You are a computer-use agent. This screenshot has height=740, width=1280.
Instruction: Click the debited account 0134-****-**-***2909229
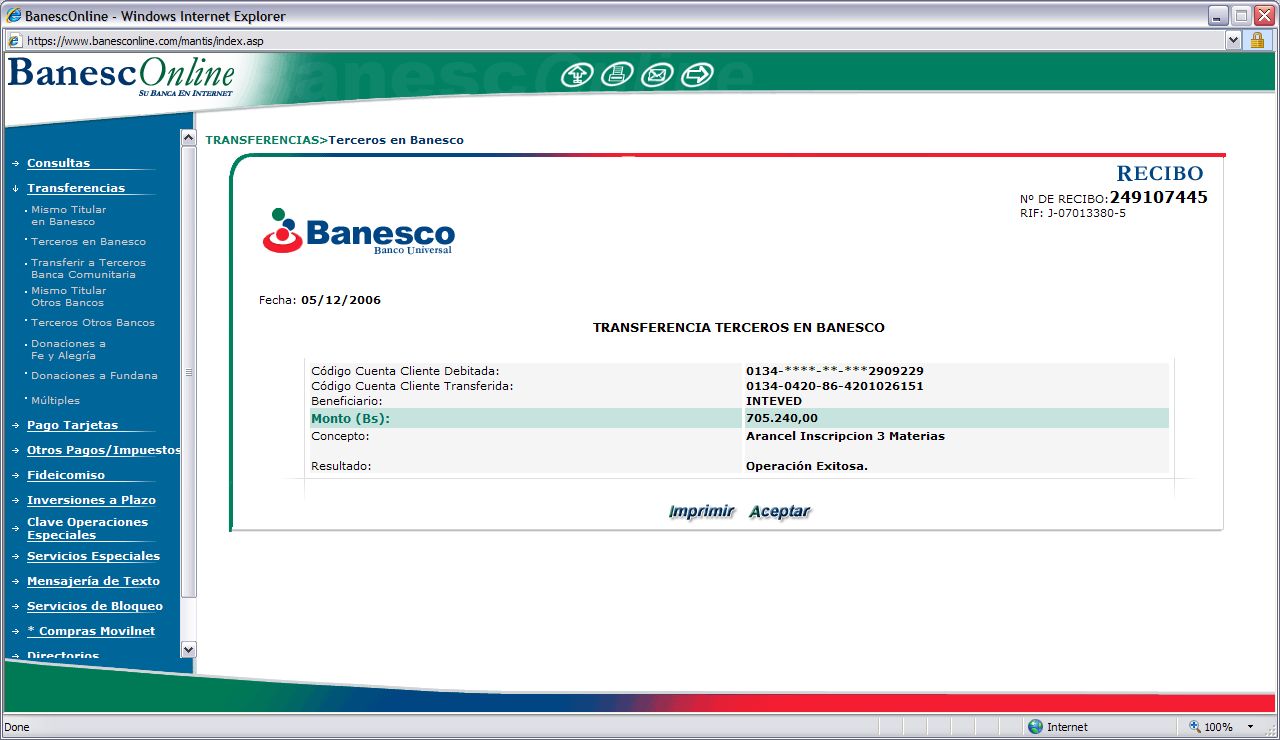[835, 371]
